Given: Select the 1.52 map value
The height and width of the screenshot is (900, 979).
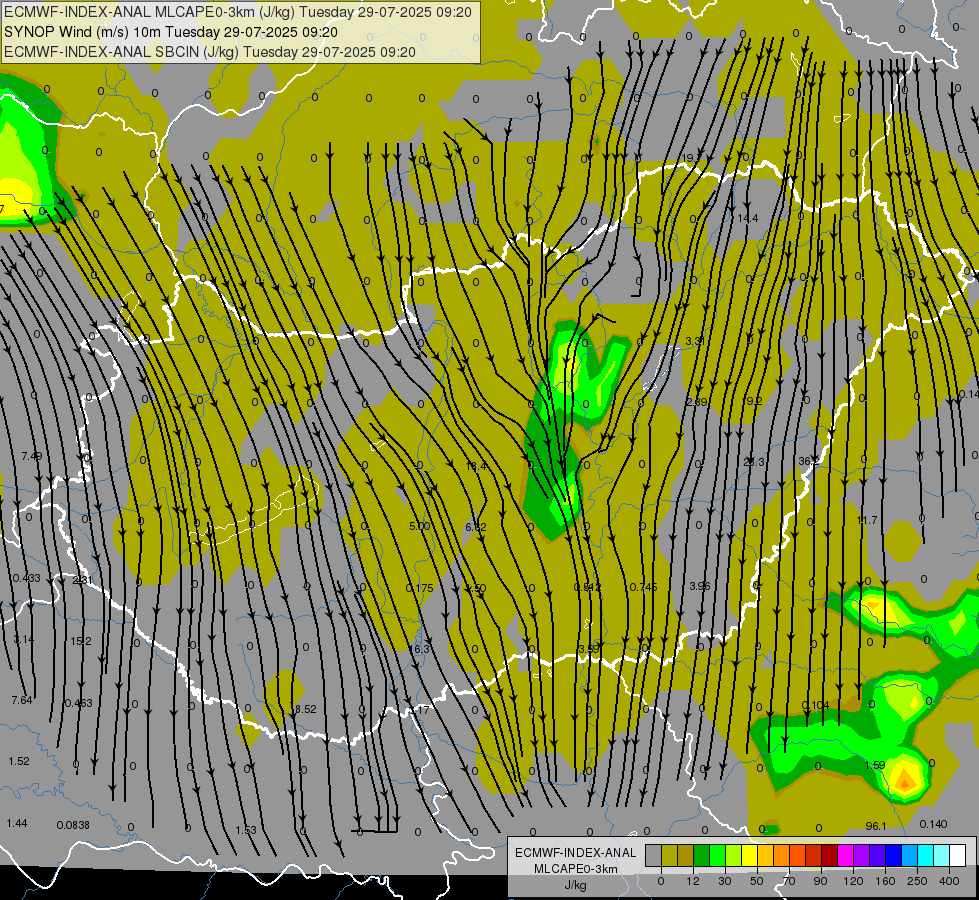Looking at the screenshot, I should coord(19,761).
